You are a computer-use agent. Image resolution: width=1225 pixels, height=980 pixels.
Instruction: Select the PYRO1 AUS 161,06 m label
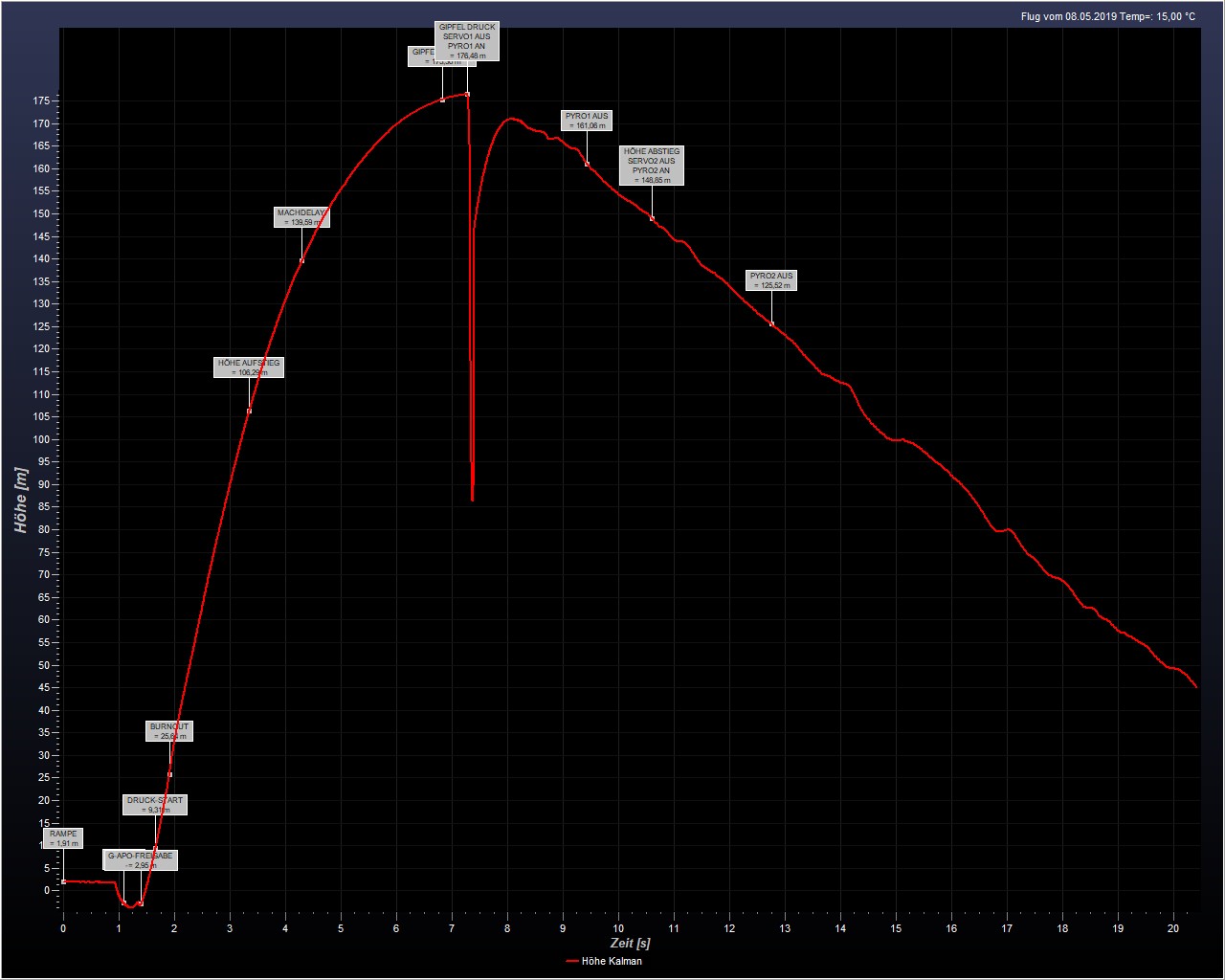[x=587, y=121]
